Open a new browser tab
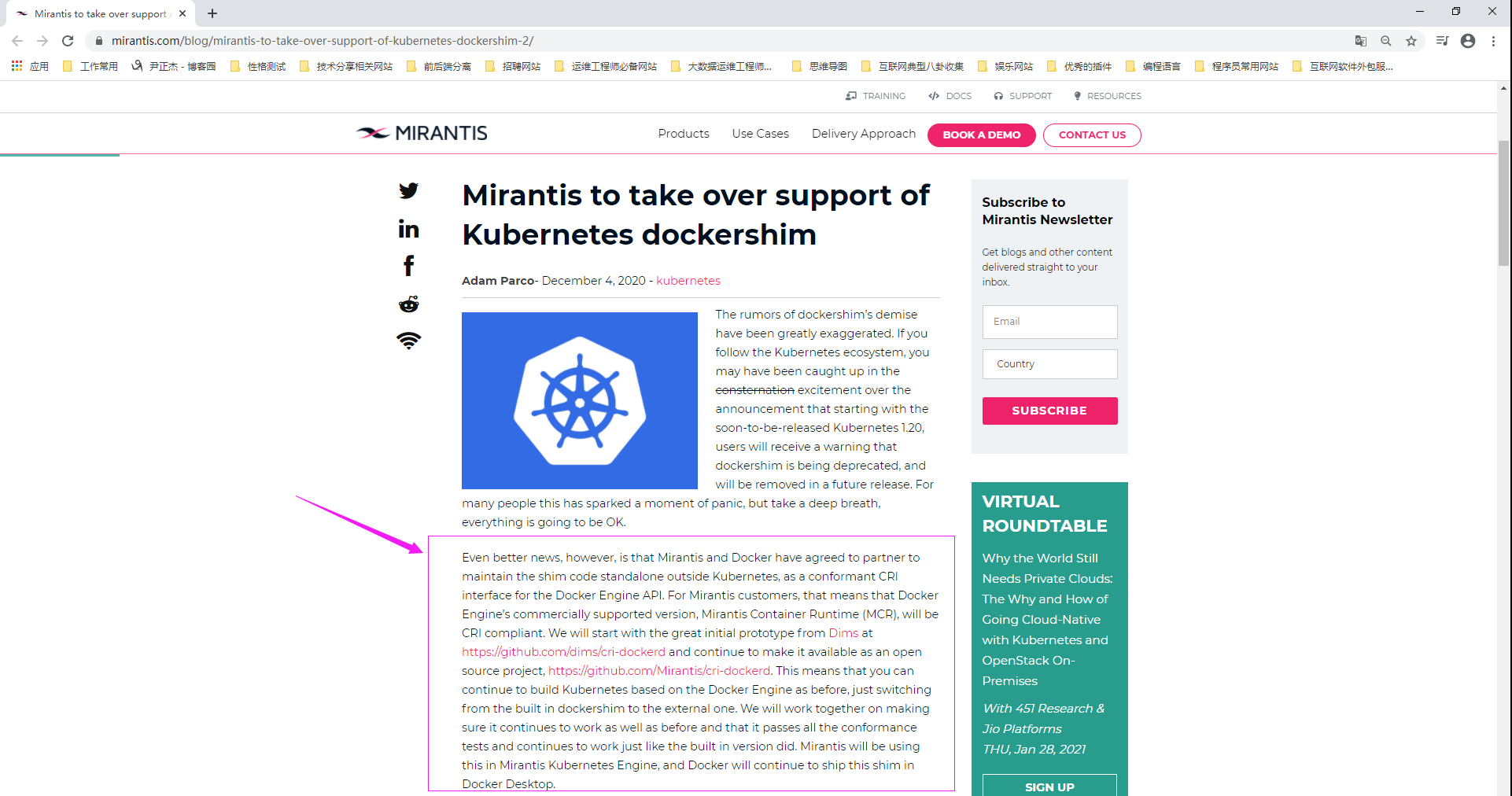 [212, 13]
